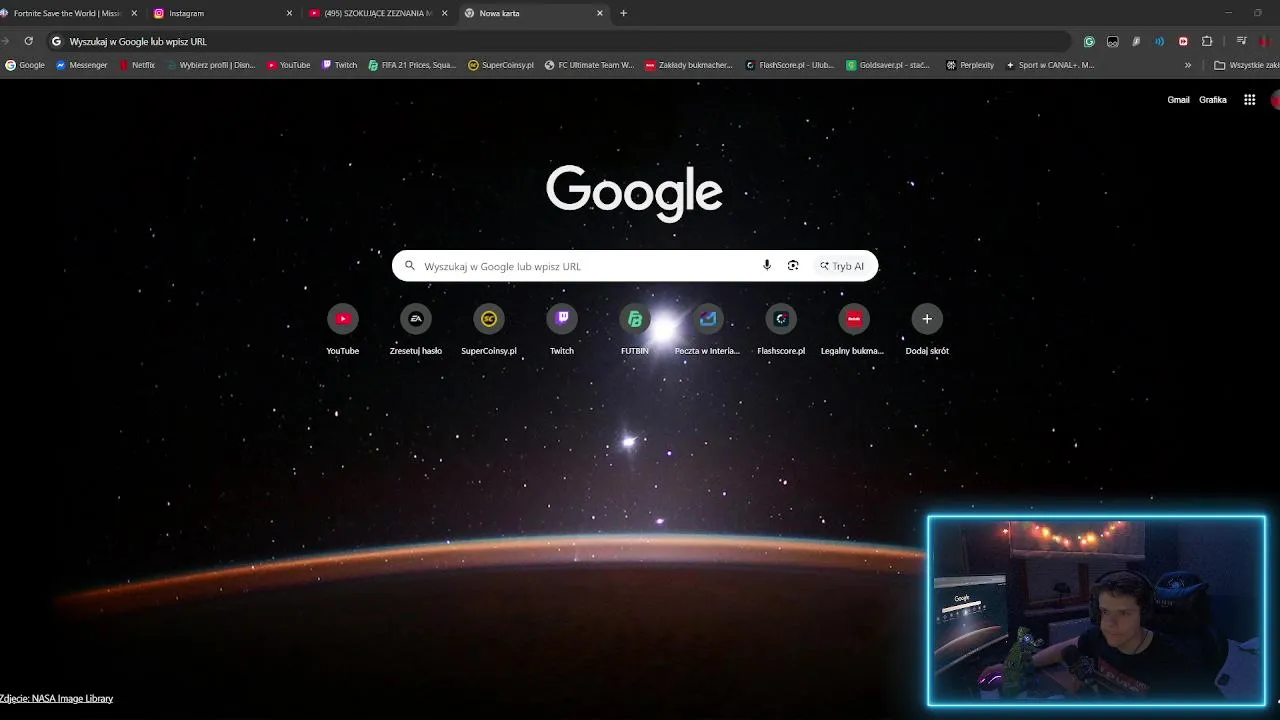Click the blue sound-waves extension icon
1280x720 pixels.
1159,41
